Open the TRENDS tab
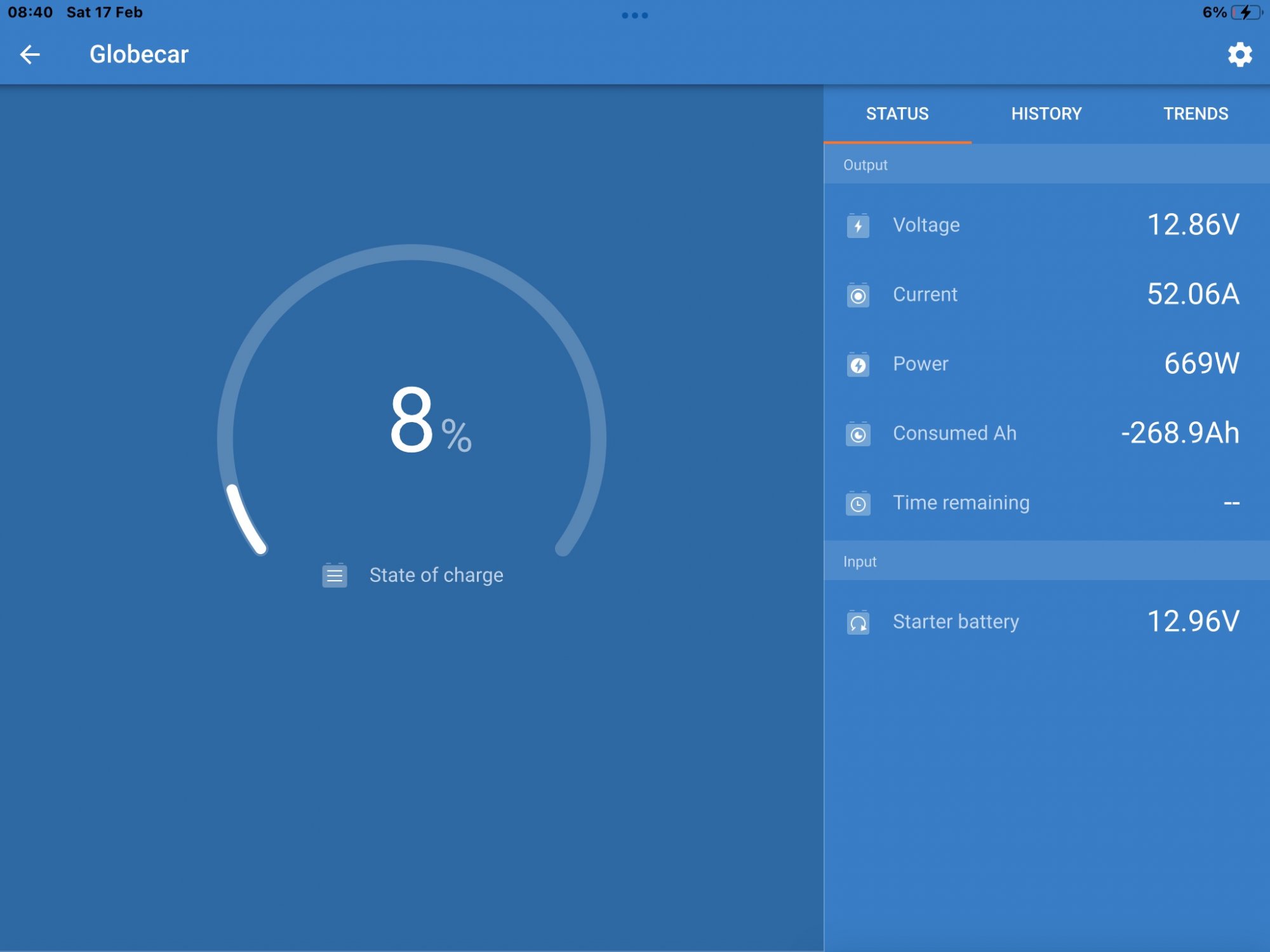 click(x=1195, y=114)
